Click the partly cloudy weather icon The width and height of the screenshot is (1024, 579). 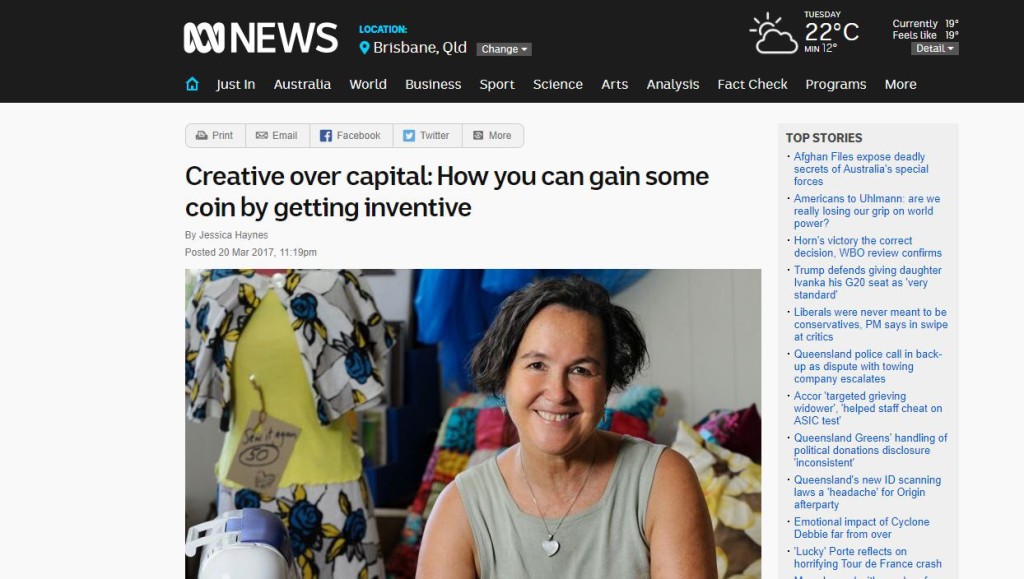[773, 34]
